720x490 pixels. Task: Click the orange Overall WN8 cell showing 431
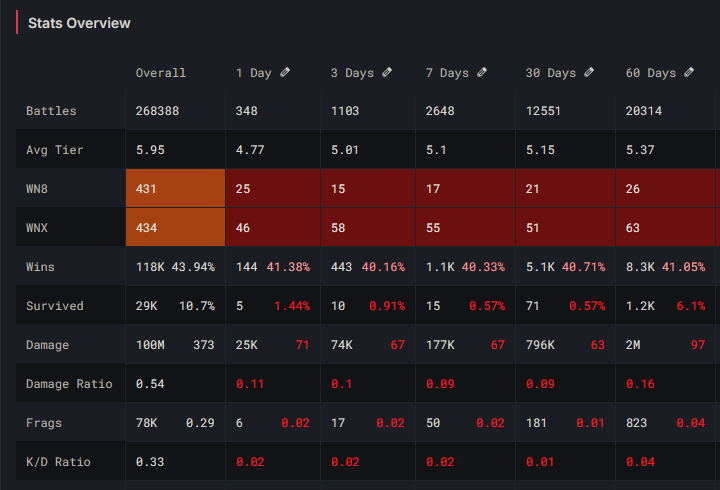click(175, 188)
